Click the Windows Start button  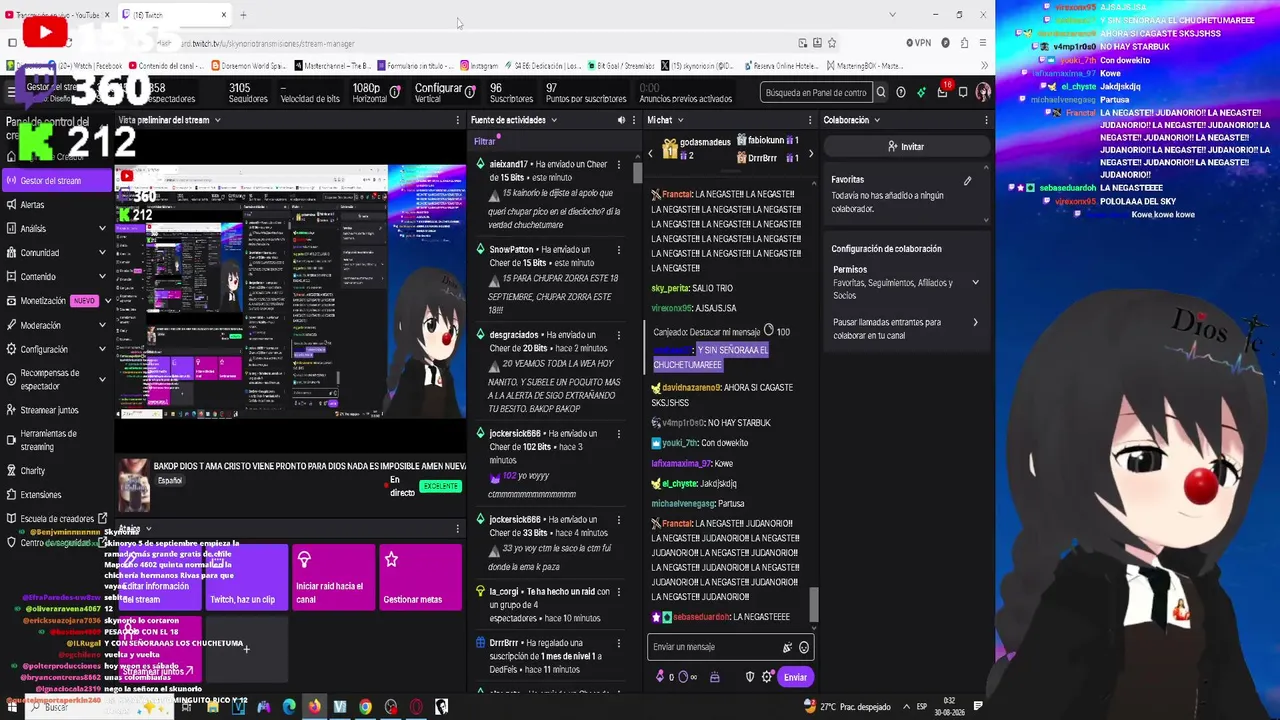coord(10,707)
